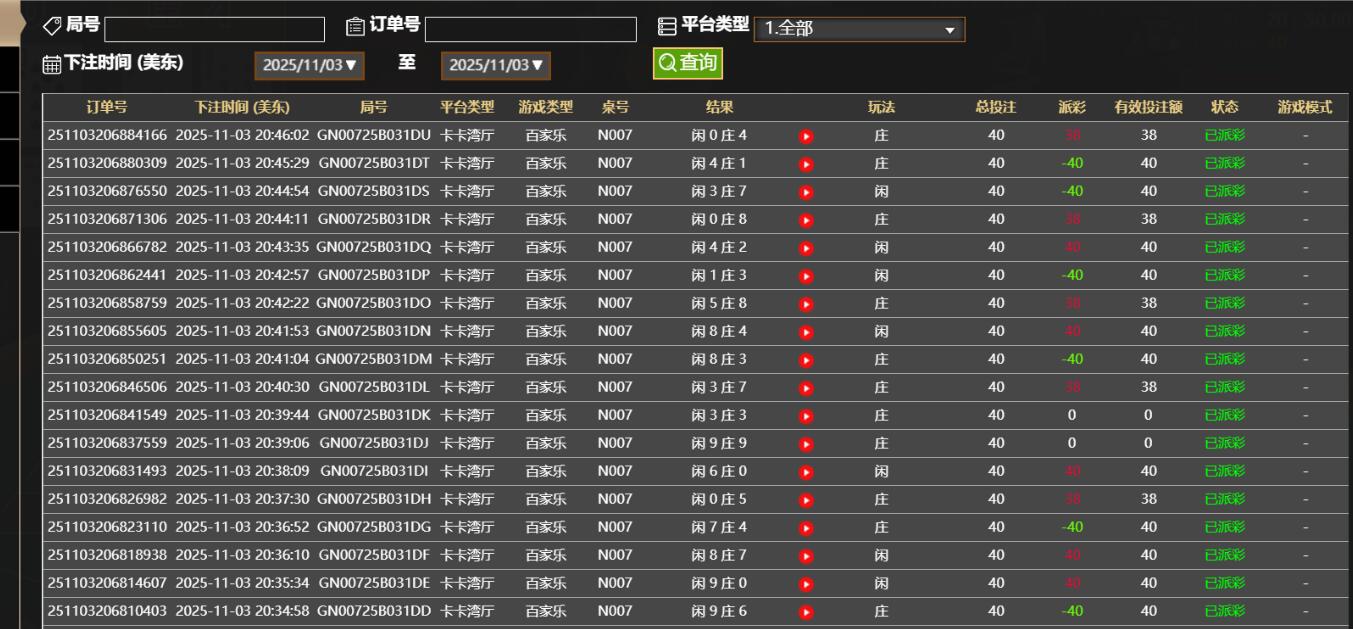Focus the 局号 round number field
Viewport: 1353px width, 629px height.
click(214, 30)
